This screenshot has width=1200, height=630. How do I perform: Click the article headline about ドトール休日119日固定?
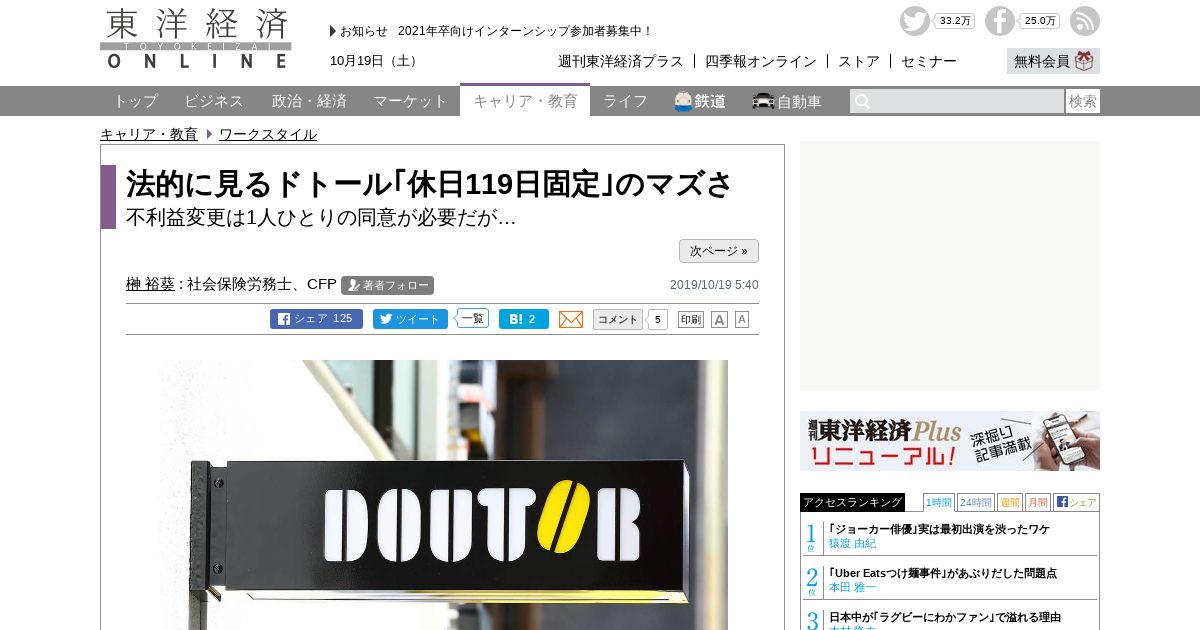click(429, 183)
